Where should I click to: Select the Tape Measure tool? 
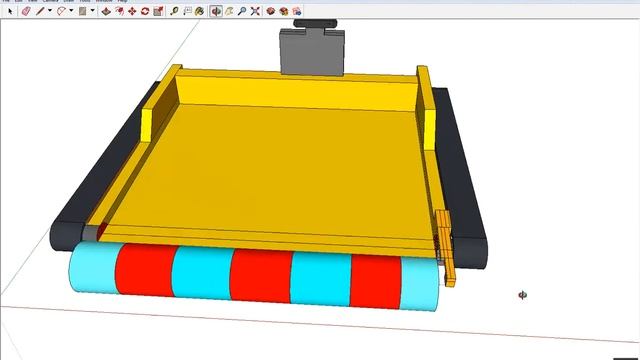(174, 11)
